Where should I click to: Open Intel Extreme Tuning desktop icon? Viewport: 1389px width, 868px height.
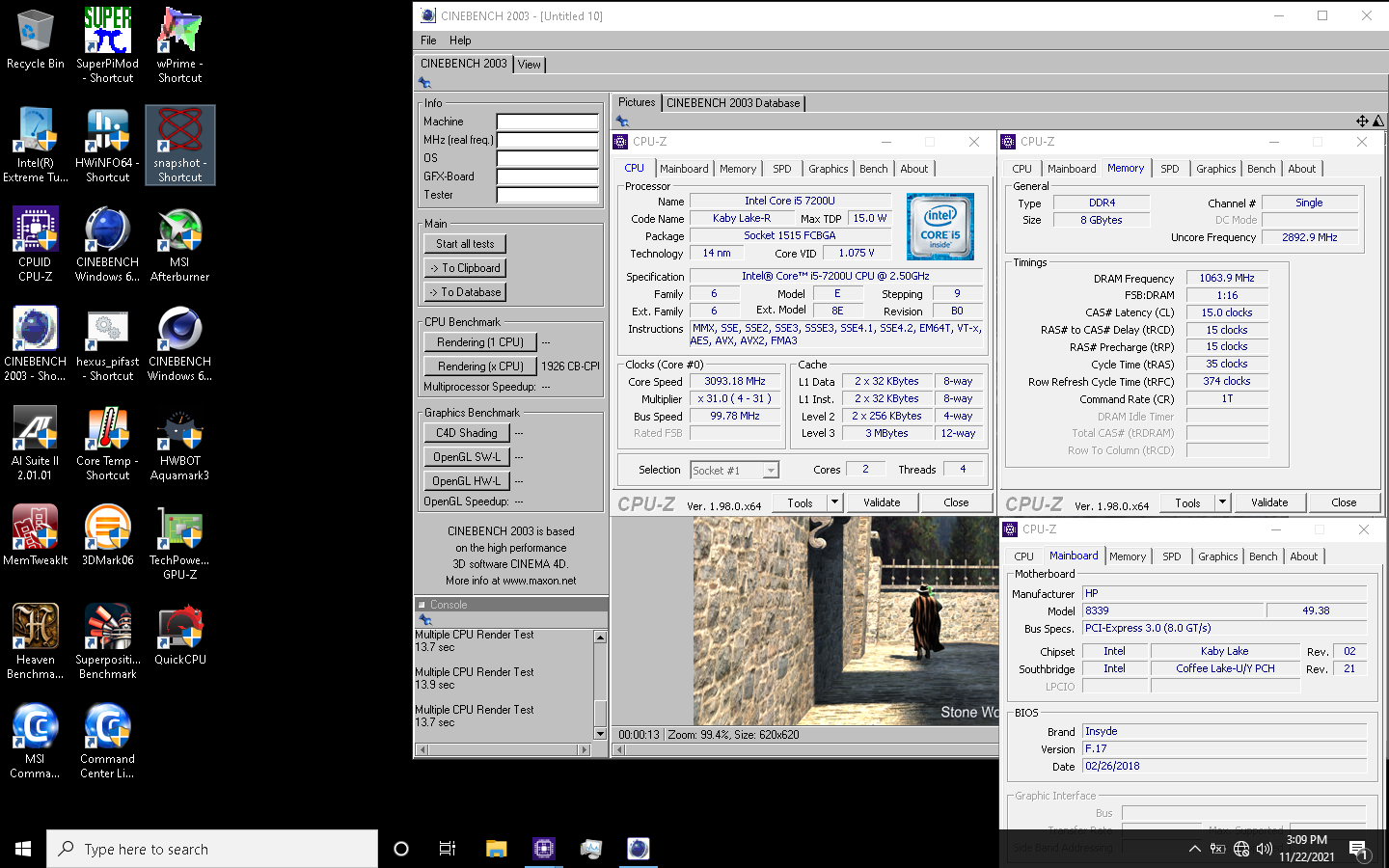coord(35,145)
